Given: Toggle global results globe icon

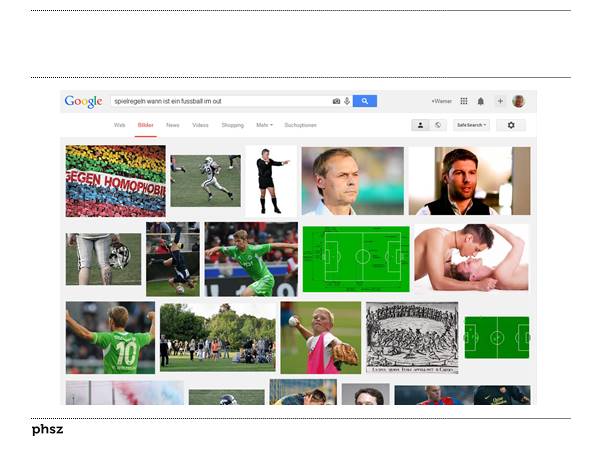Looking at the screenshot, I should [438, 125].
